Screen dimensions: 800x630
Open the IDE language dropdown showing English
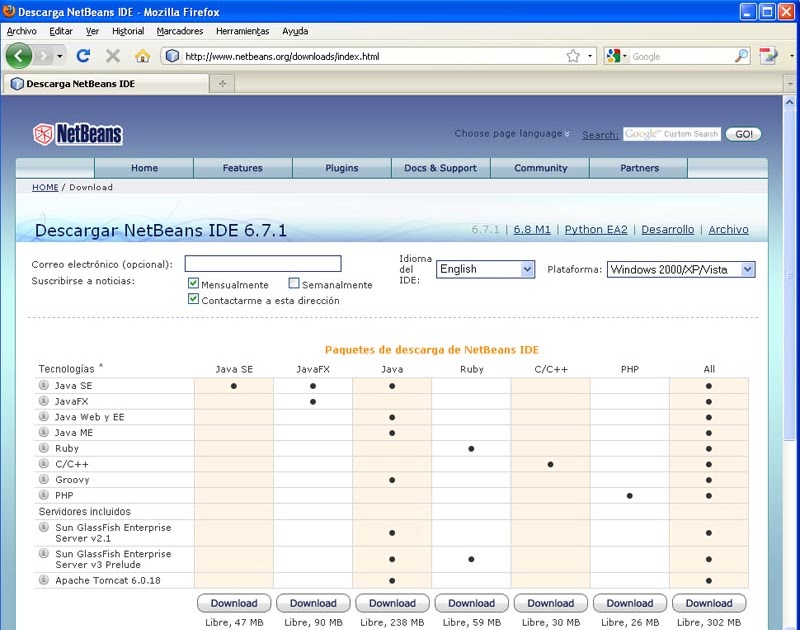click(485, 269)
